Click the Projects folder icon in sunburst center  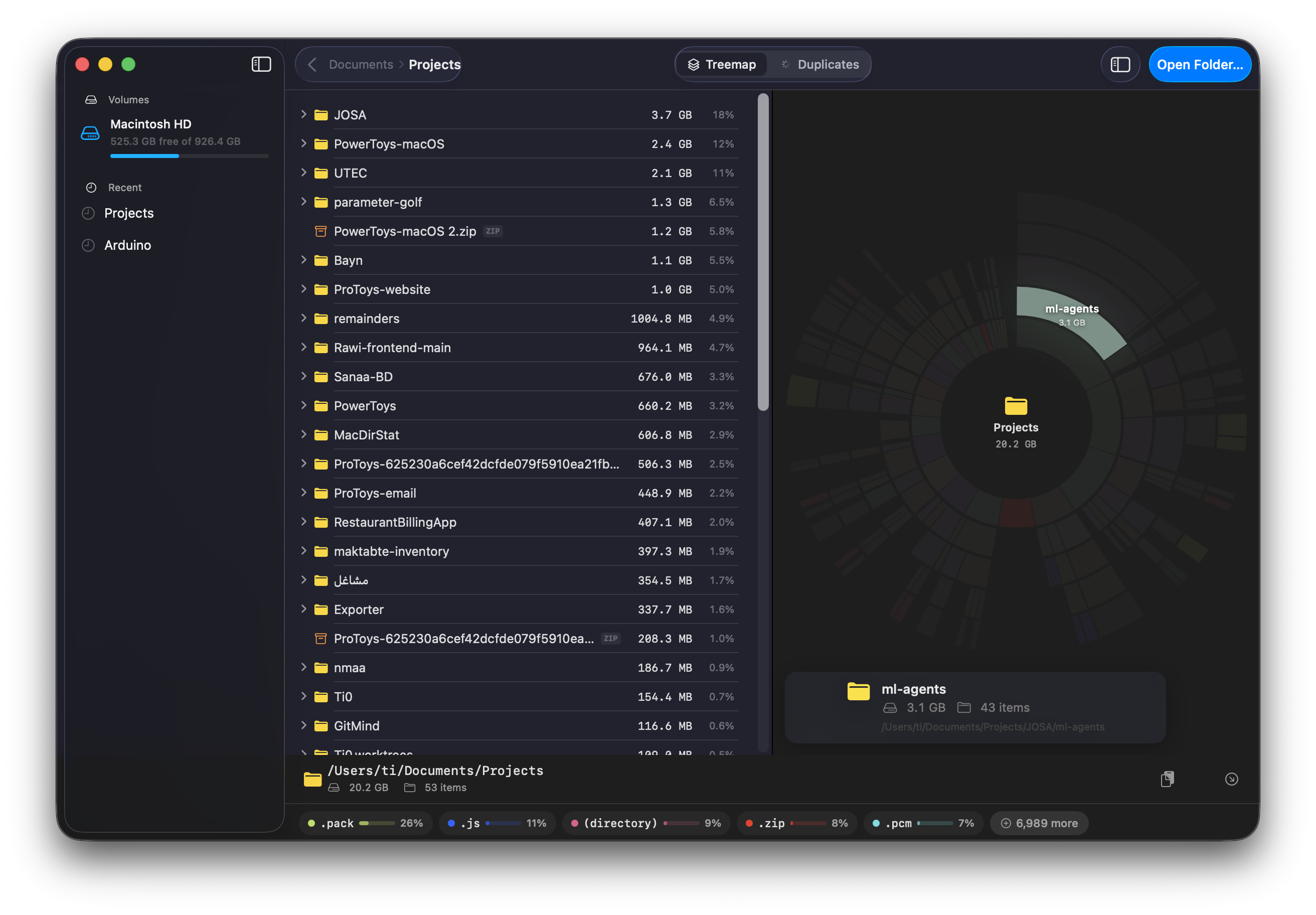tap(1016, 405)
